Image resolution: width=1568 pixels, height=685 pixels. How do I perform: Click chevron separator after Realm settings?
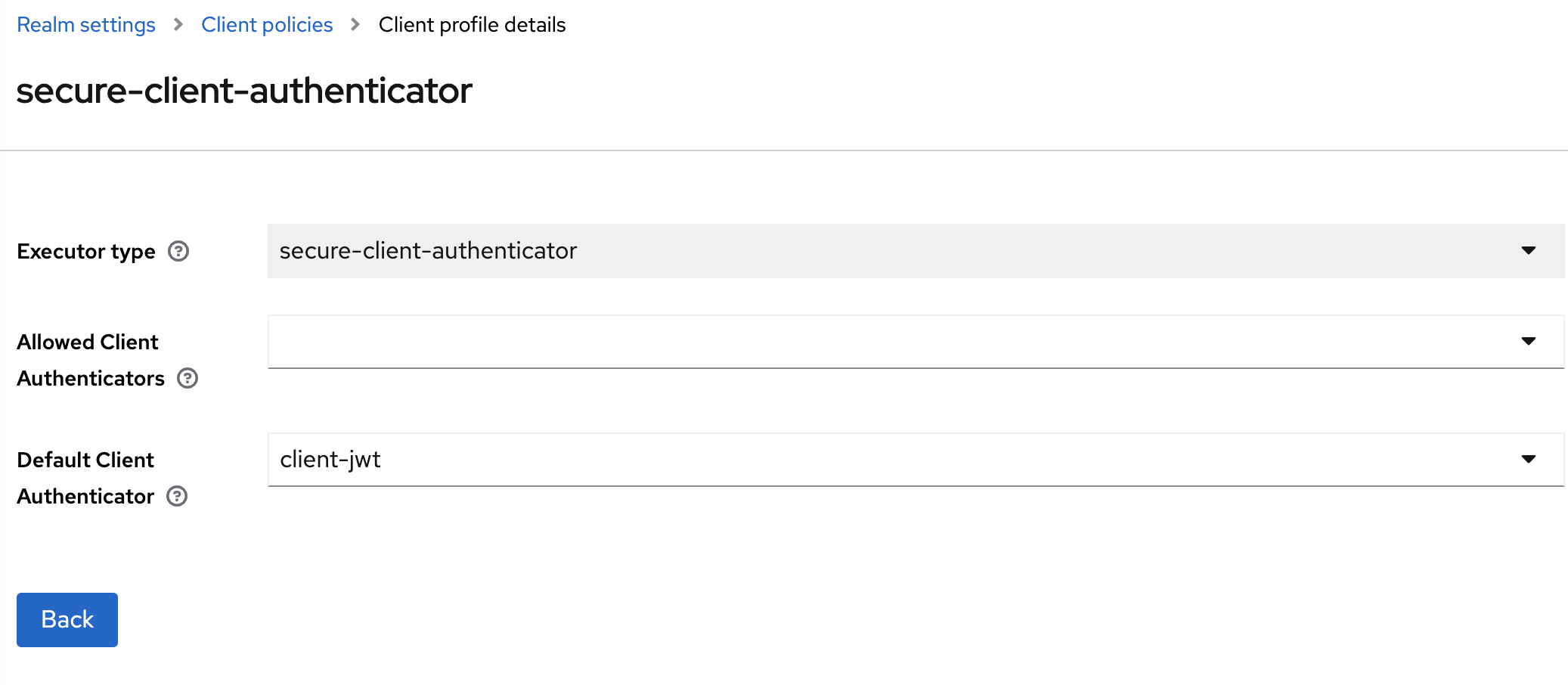(178, 25)
